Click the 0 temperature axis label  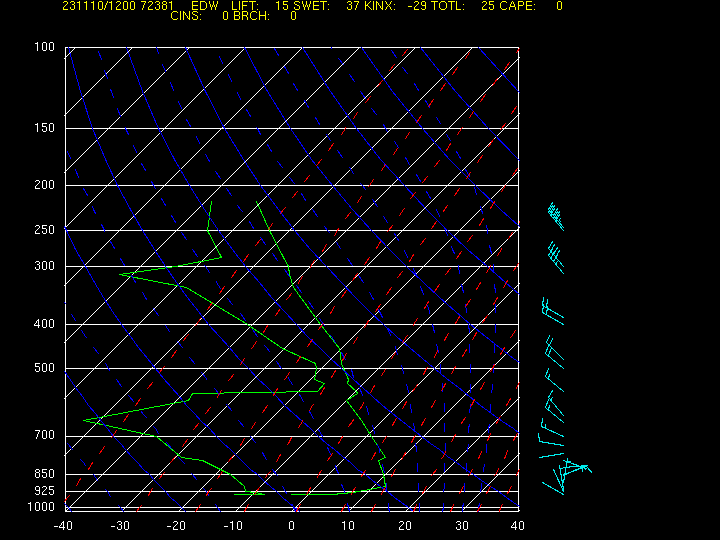(x=292, y=526)
